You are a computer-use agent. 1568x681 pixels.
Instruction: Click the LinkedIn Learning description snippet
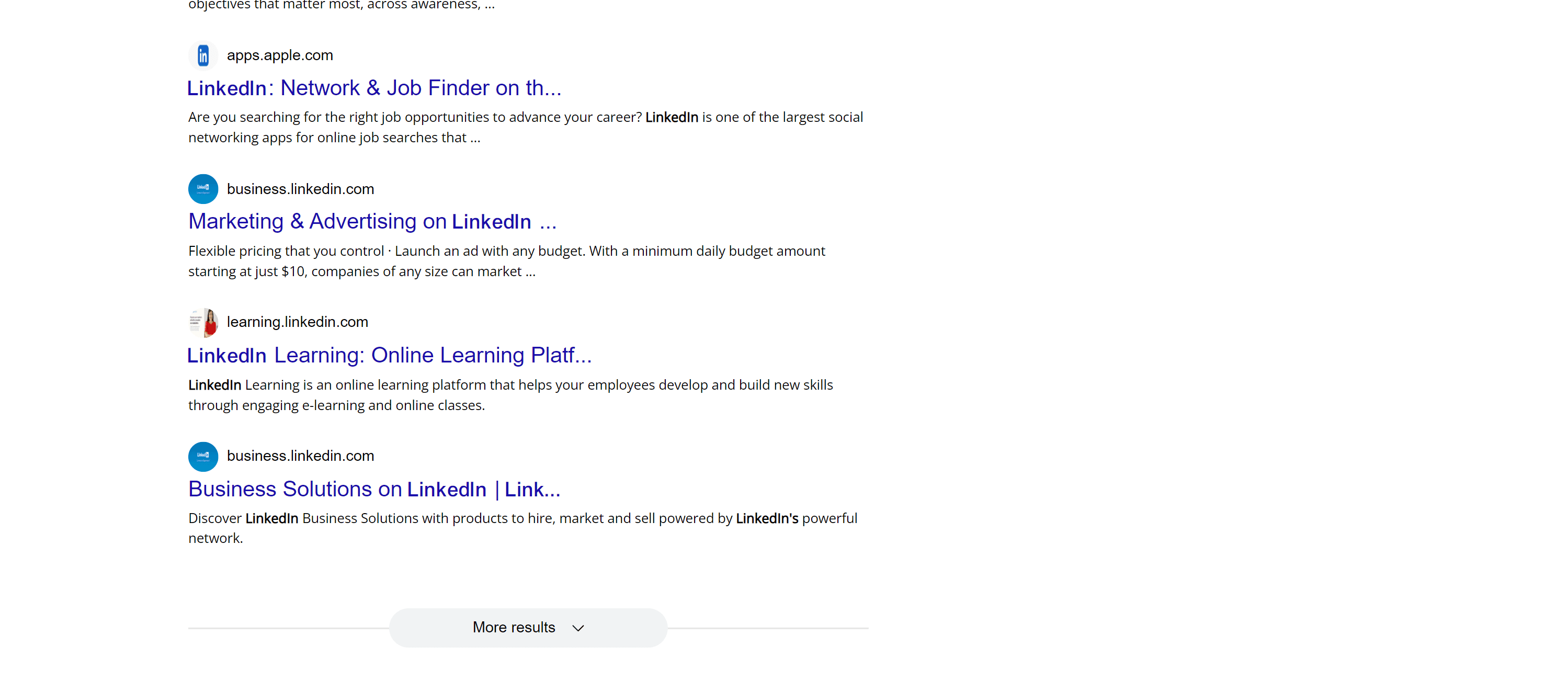(x=510, y=395)
